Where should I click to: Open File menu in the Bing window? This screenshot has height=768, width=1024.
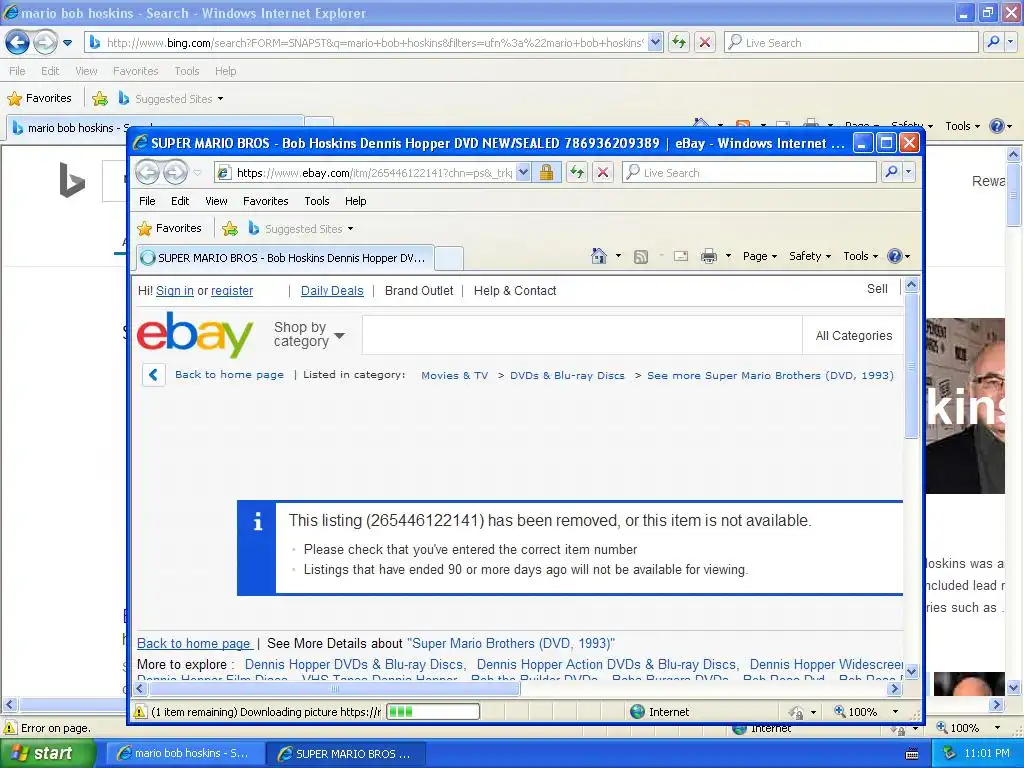(x=17, y=71)
